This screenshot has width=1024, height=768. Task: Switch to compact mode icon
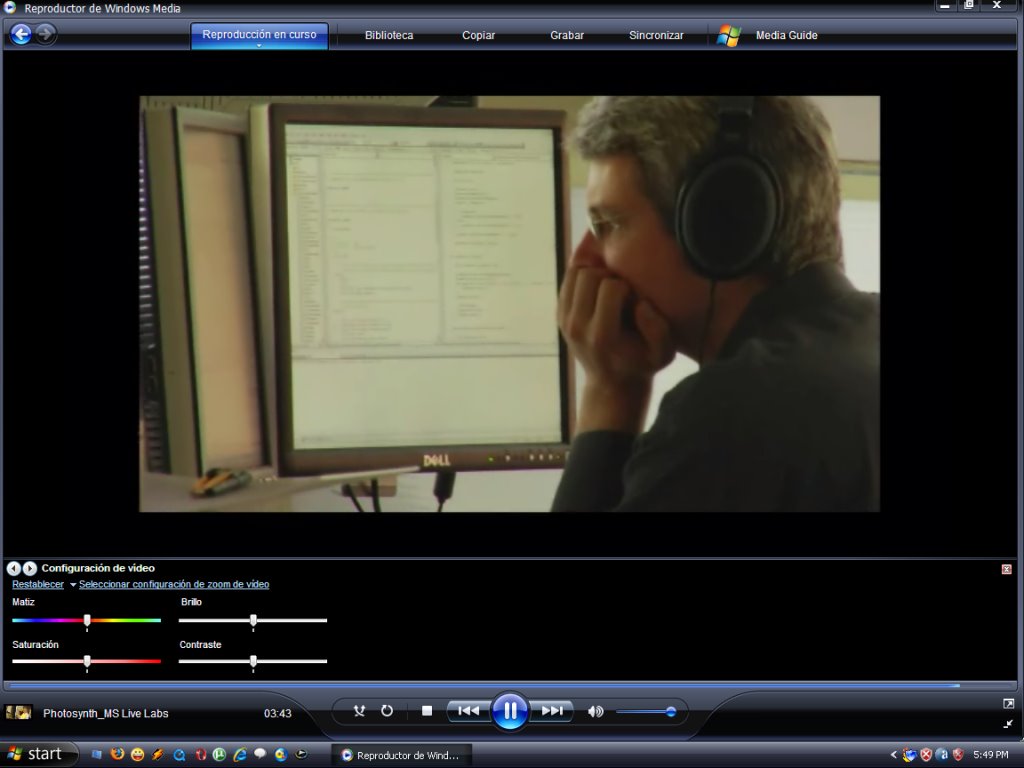[x=1008, y=724]
